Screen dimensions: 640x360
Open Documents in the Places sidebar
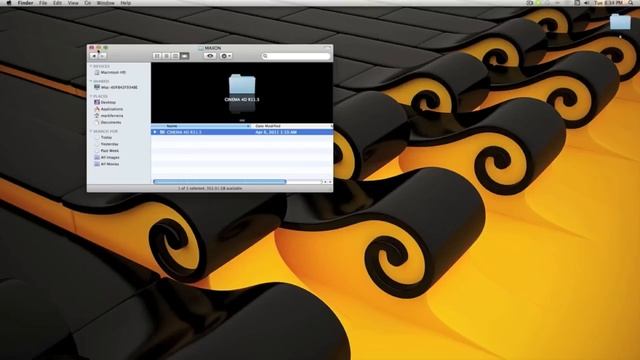click(x=108, y=122)
